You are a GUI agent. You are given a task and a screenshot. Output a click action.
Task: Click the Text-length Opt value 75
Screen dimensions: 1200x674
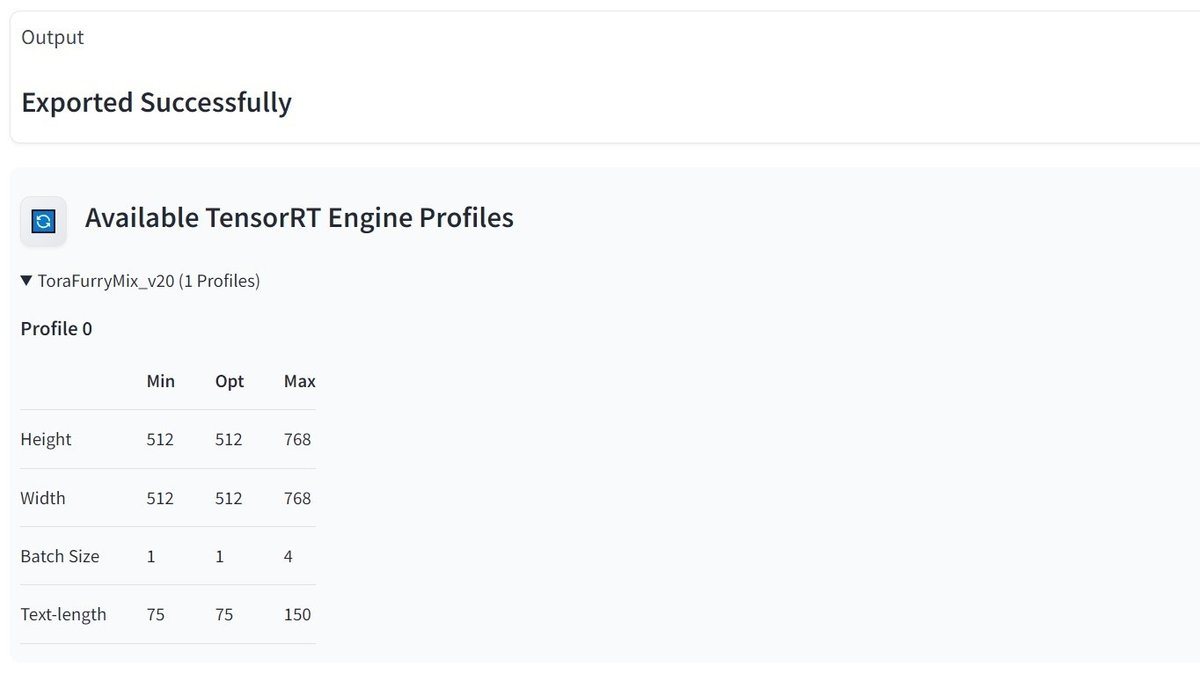click(224, 614)
